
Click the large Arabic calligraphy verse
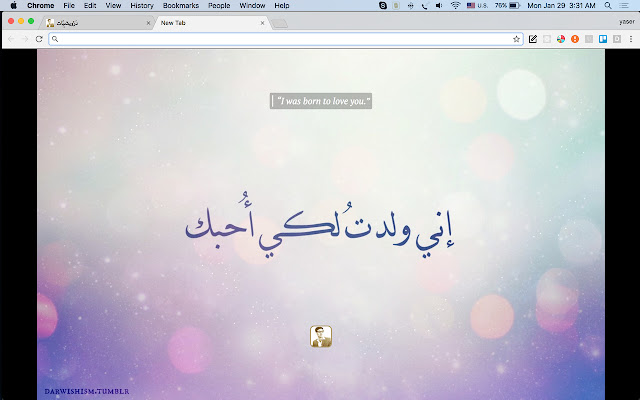coord(319,224)
